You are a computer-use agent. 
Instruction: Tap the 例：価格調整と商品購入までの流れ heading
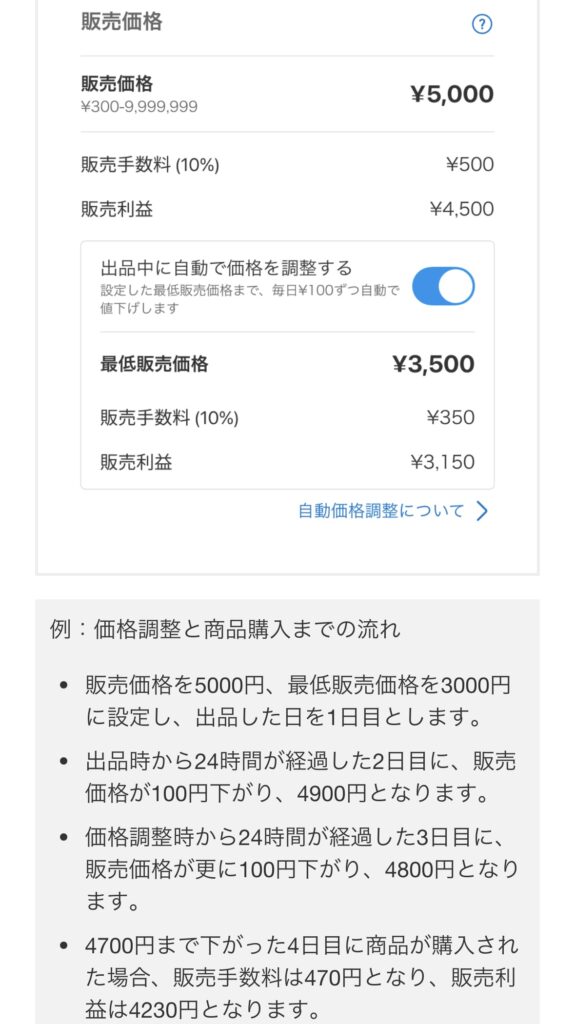pyautogui.click(x=225, y=630)
